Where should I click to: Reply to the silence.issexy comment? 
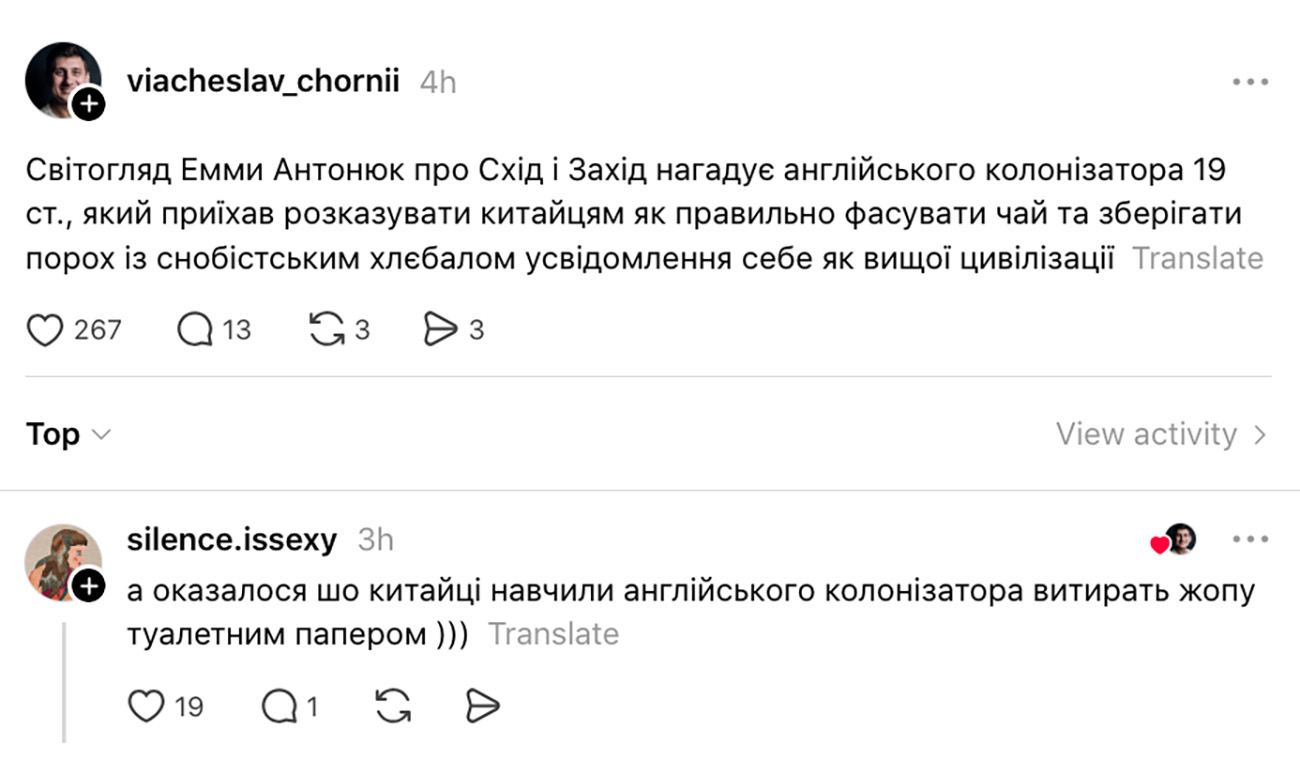coord(276,707)
